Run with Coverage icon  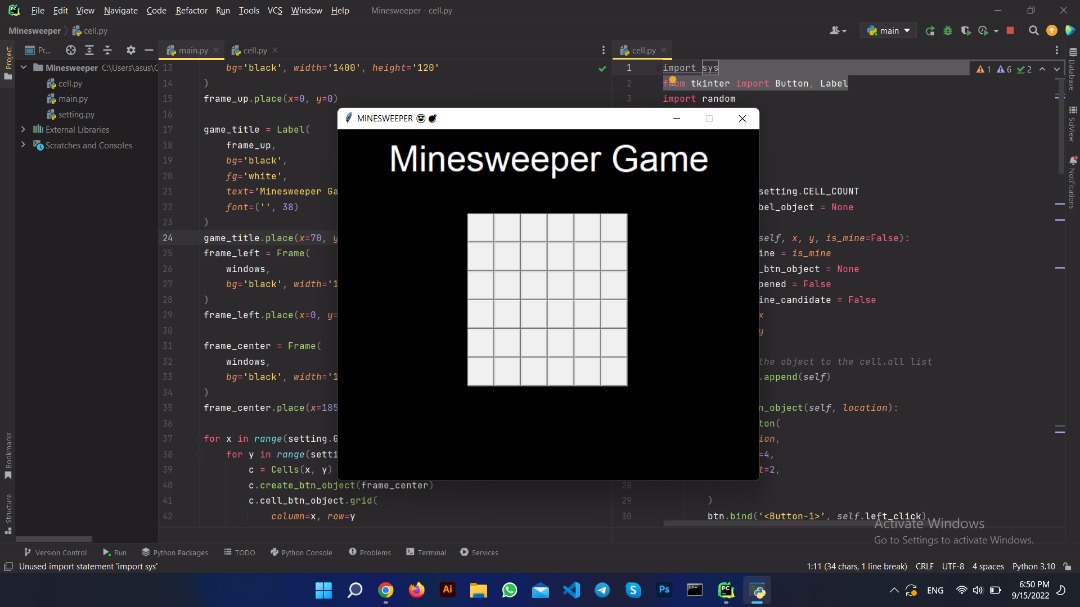click(966, 30)
